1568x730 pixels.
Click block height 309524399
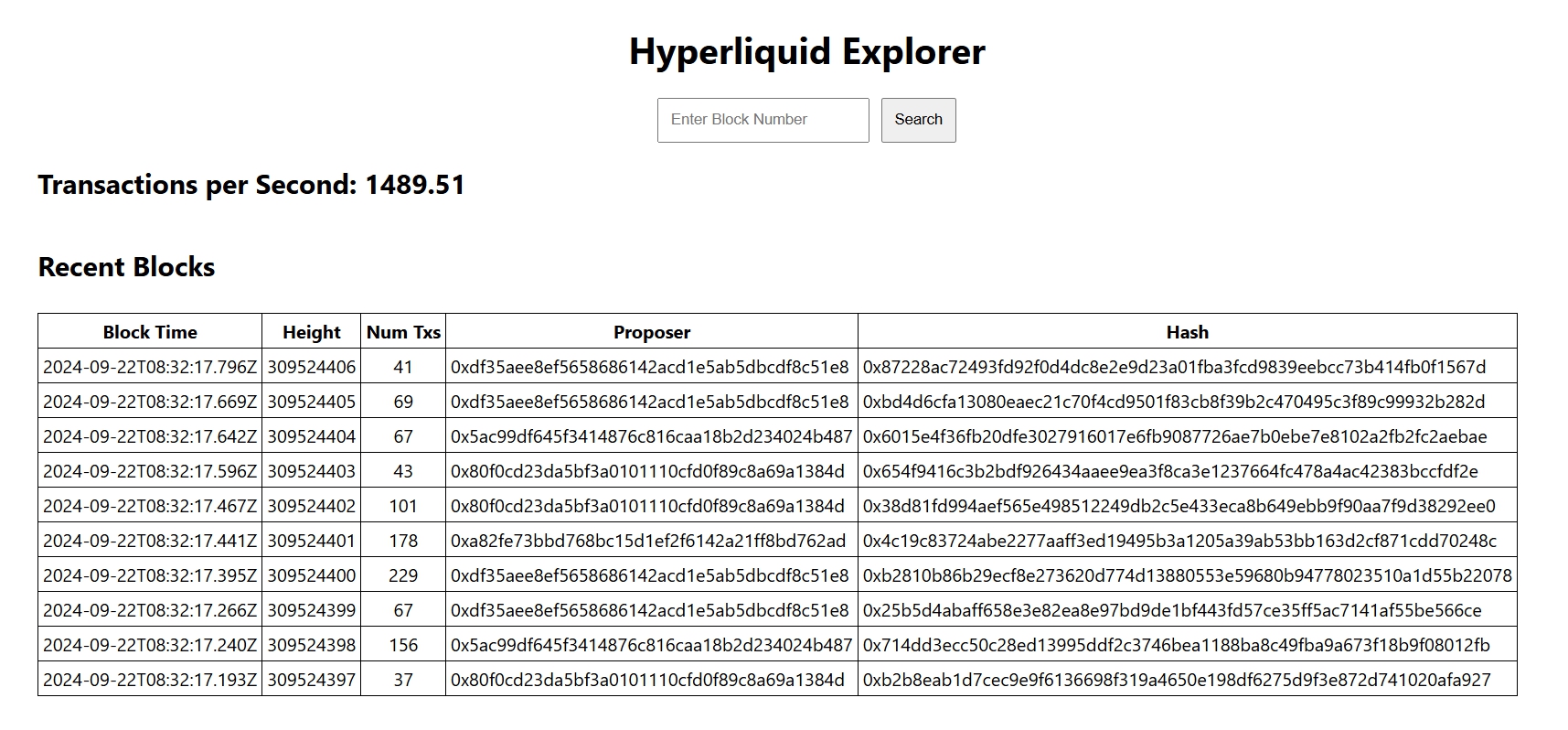312,610
